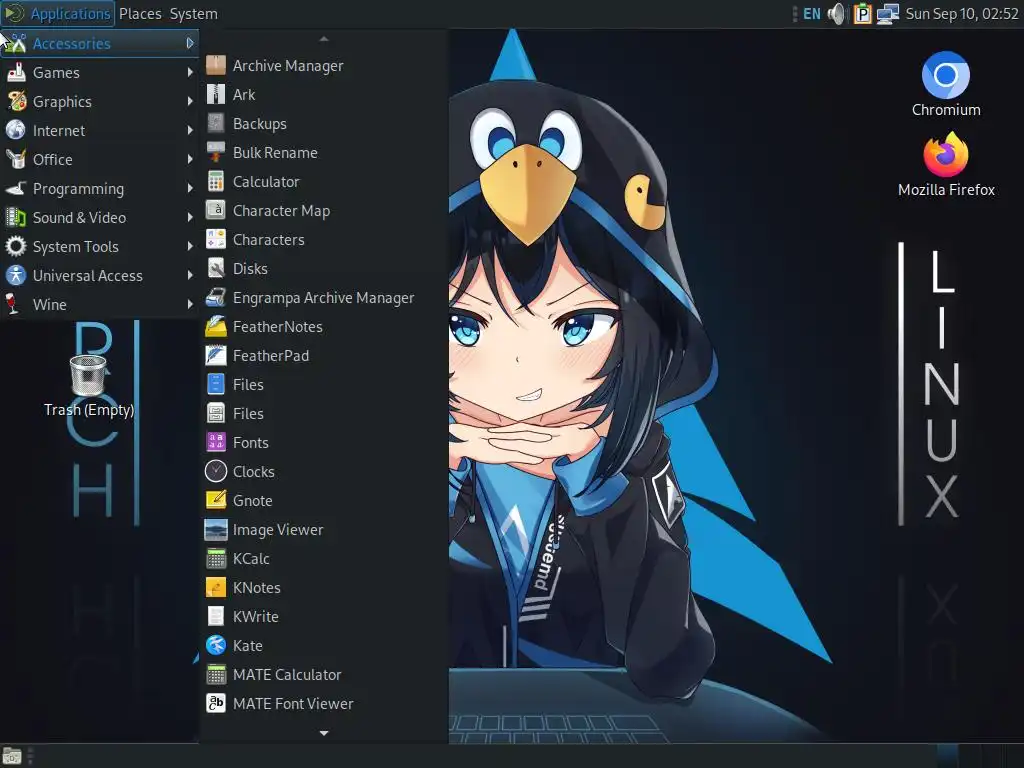Open Mozilla Firefox desktop shortcut
The height and width of the screenshot is (768, 1024).
946,165
